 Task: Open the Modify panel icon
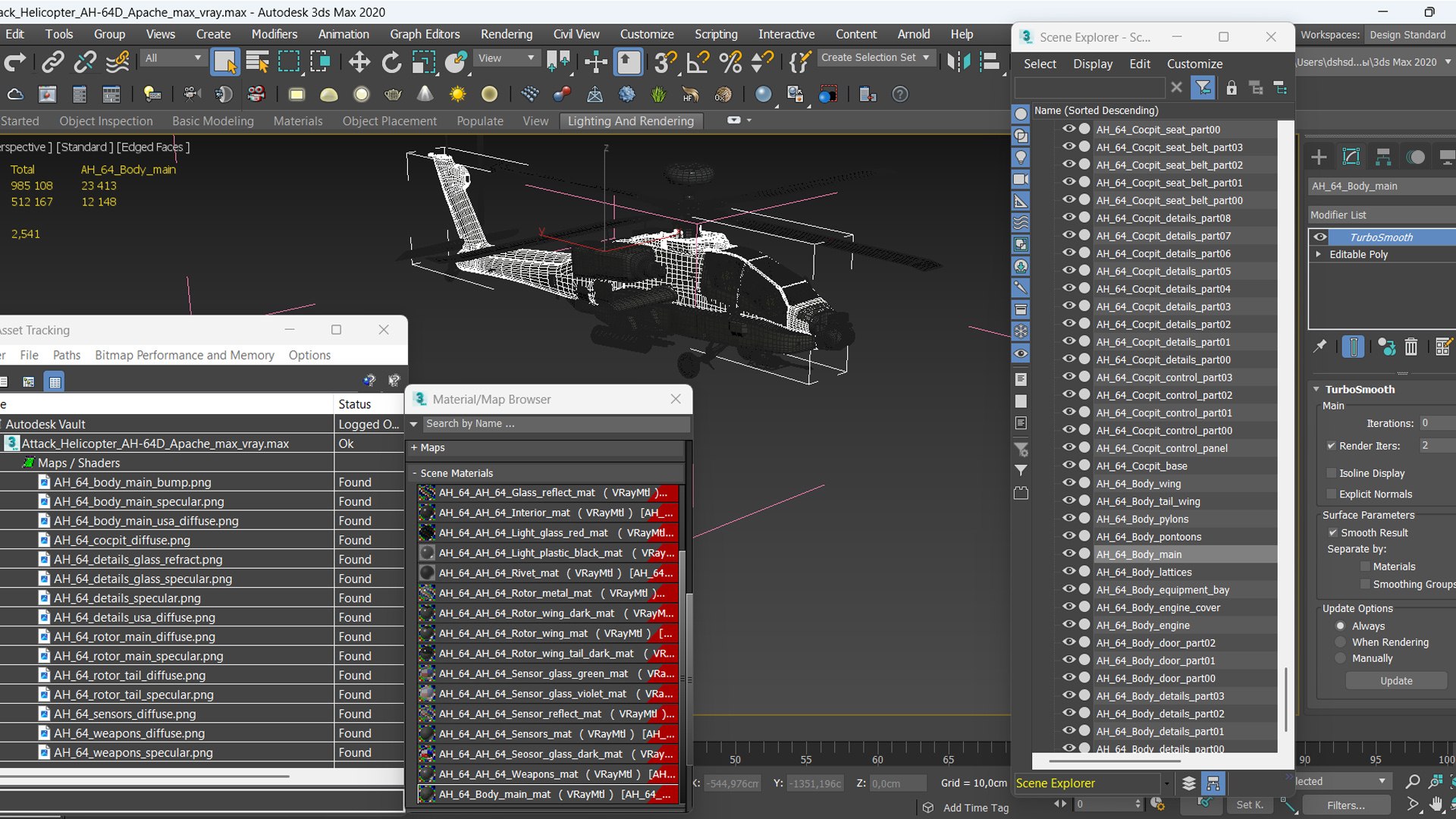coord(1351,157)
